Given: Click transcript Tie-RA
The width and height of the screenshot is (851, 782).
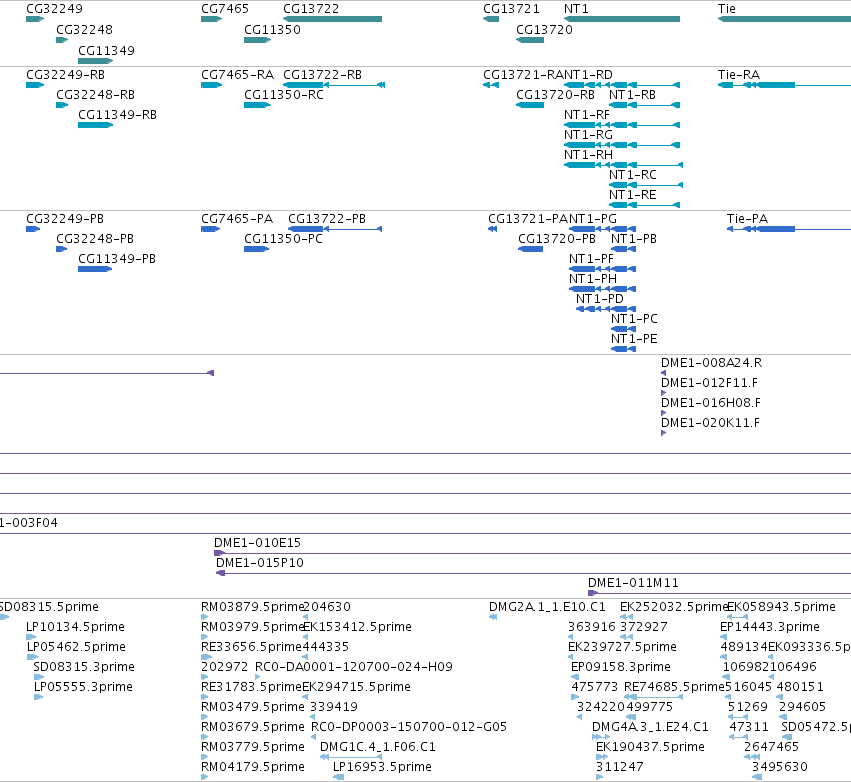Looking at the screenshot, I should tap(739, 74).
